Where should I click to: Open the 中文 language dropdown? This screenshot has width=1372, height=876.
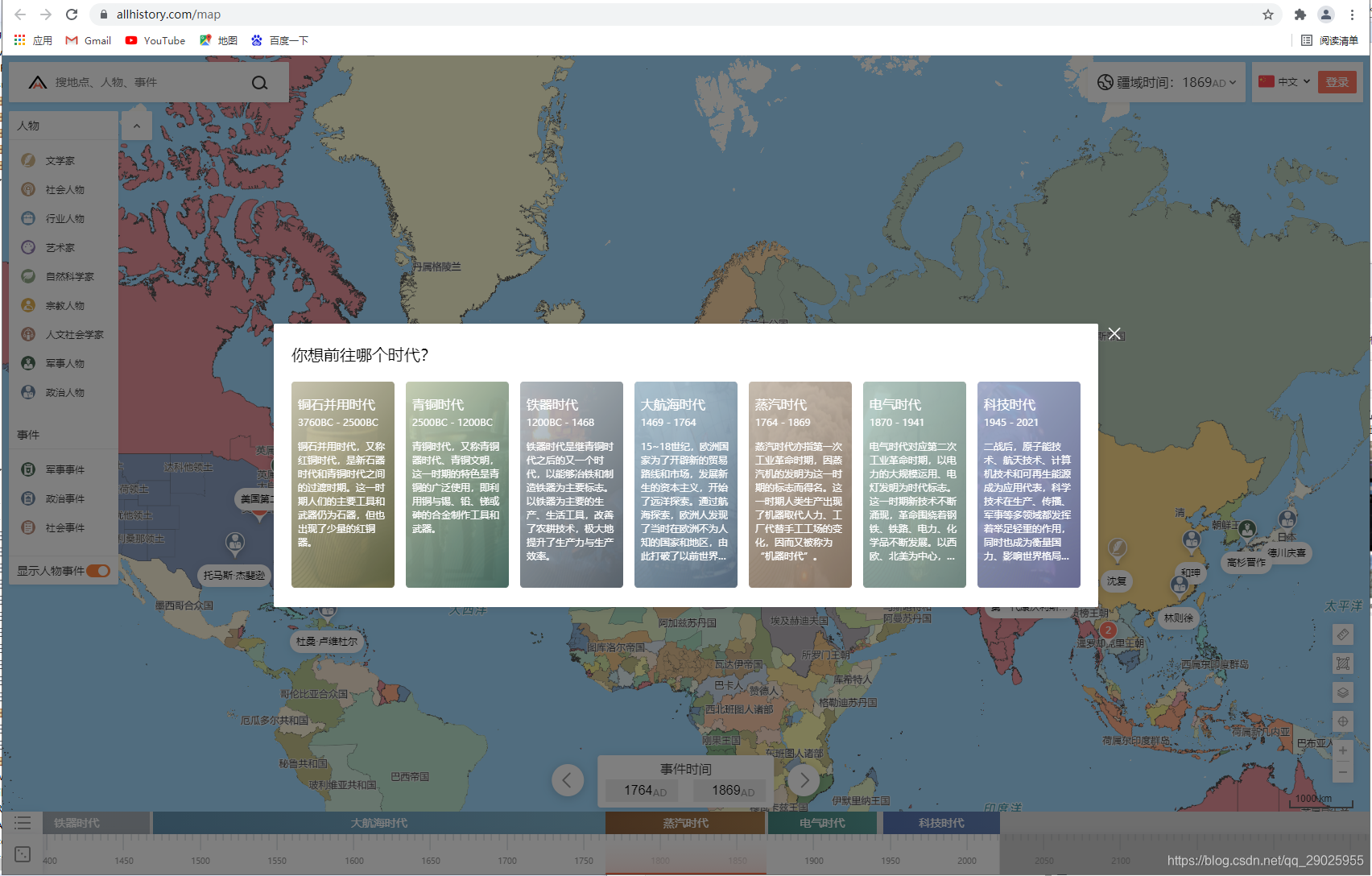coord(1284,82)
